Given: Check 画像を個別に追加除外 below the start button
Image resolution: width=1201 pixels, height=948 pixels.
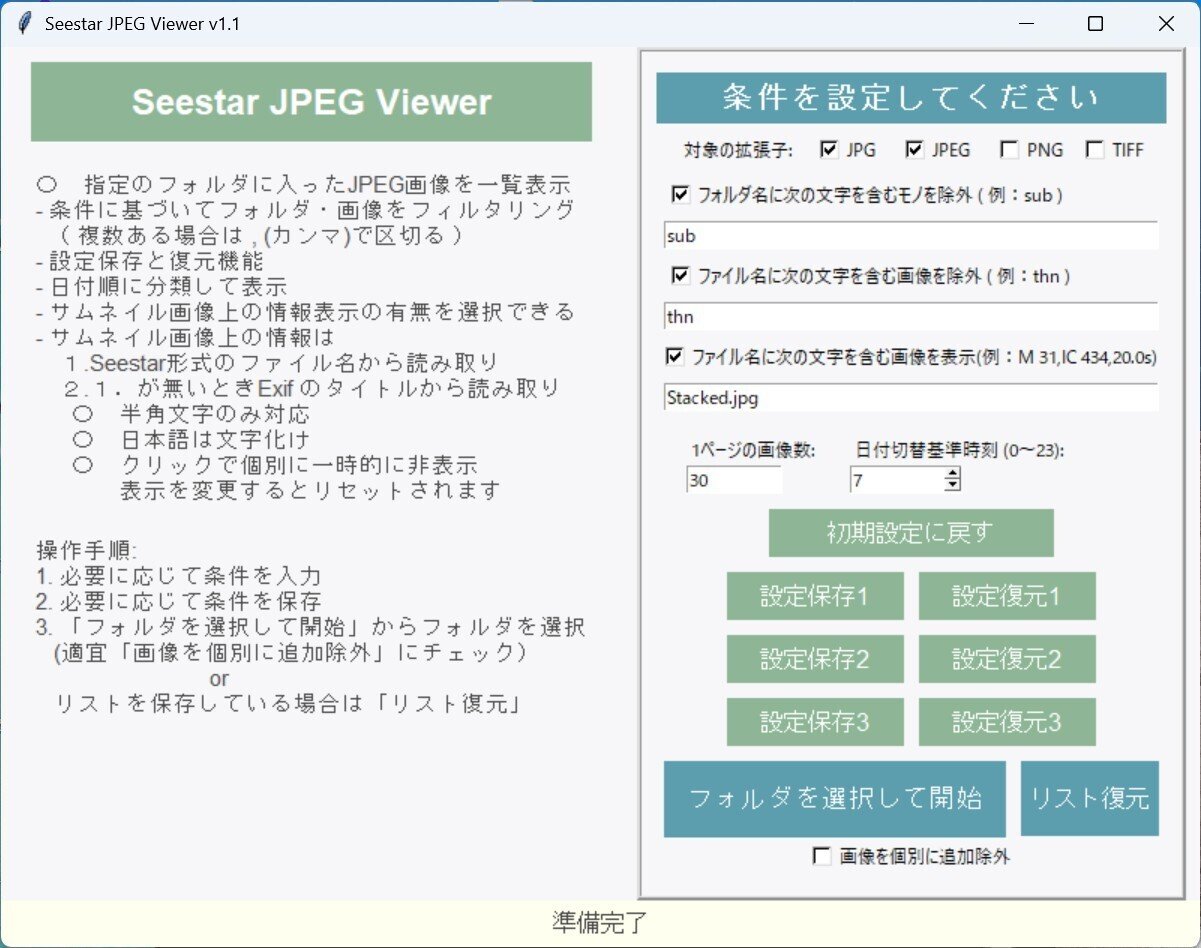Looking at the screenshot, I should (x=822, y=855).
